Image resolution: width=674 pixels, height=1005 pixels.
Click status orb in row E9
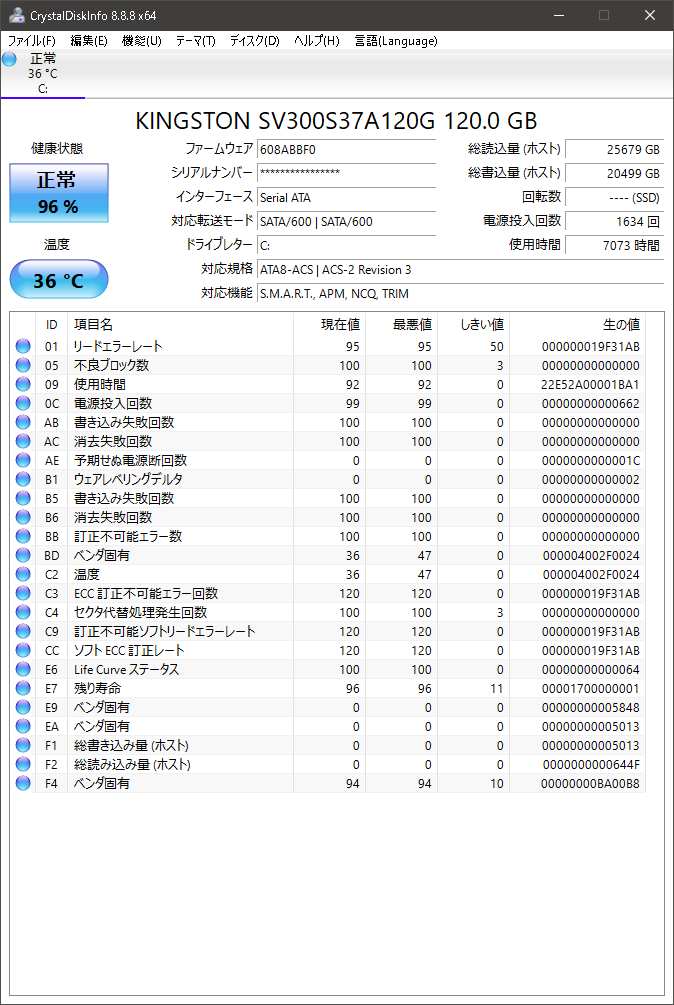pos(23,708)
